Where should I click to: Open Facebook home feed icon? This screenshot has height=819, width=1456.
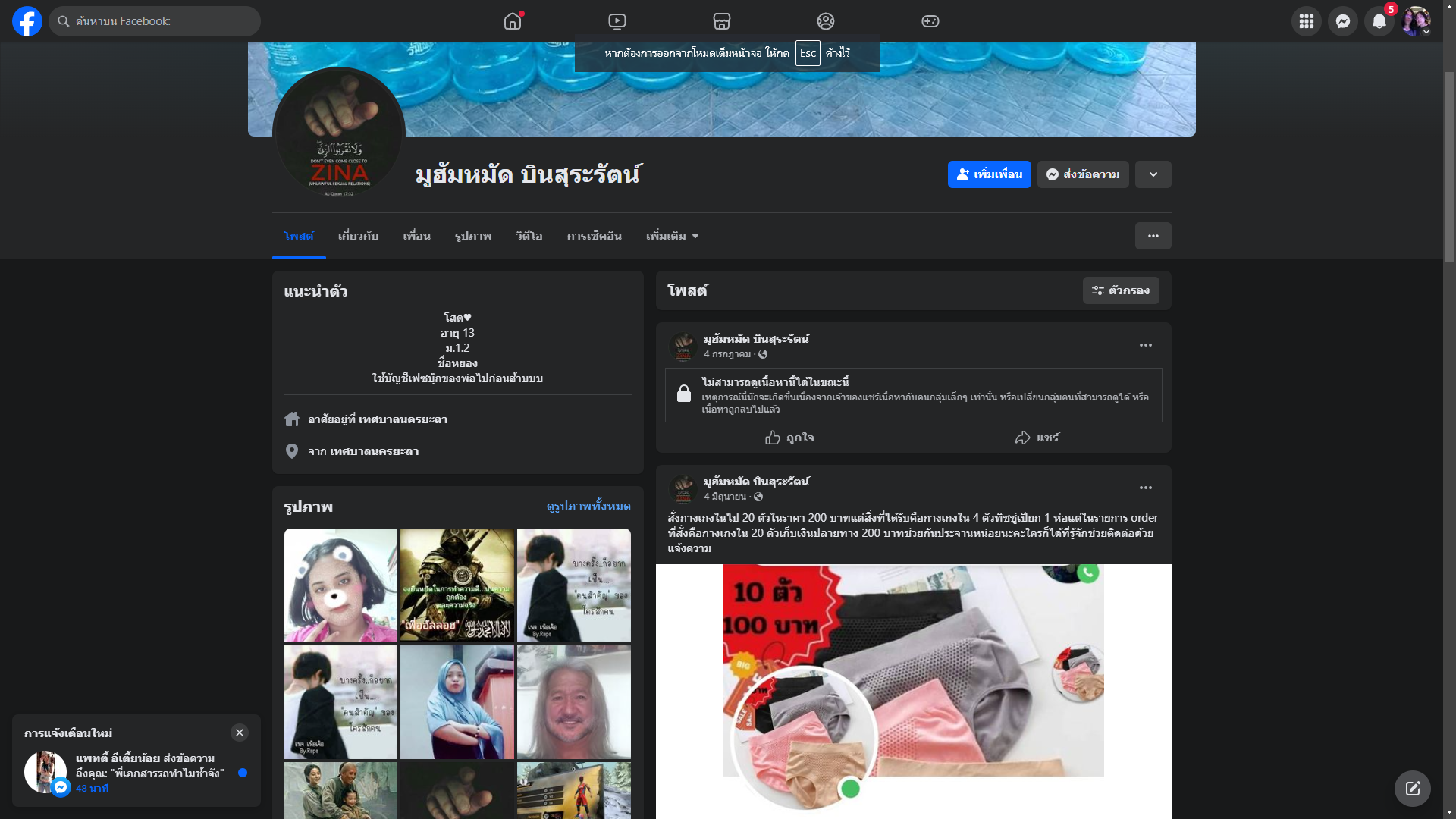point(513,21)
